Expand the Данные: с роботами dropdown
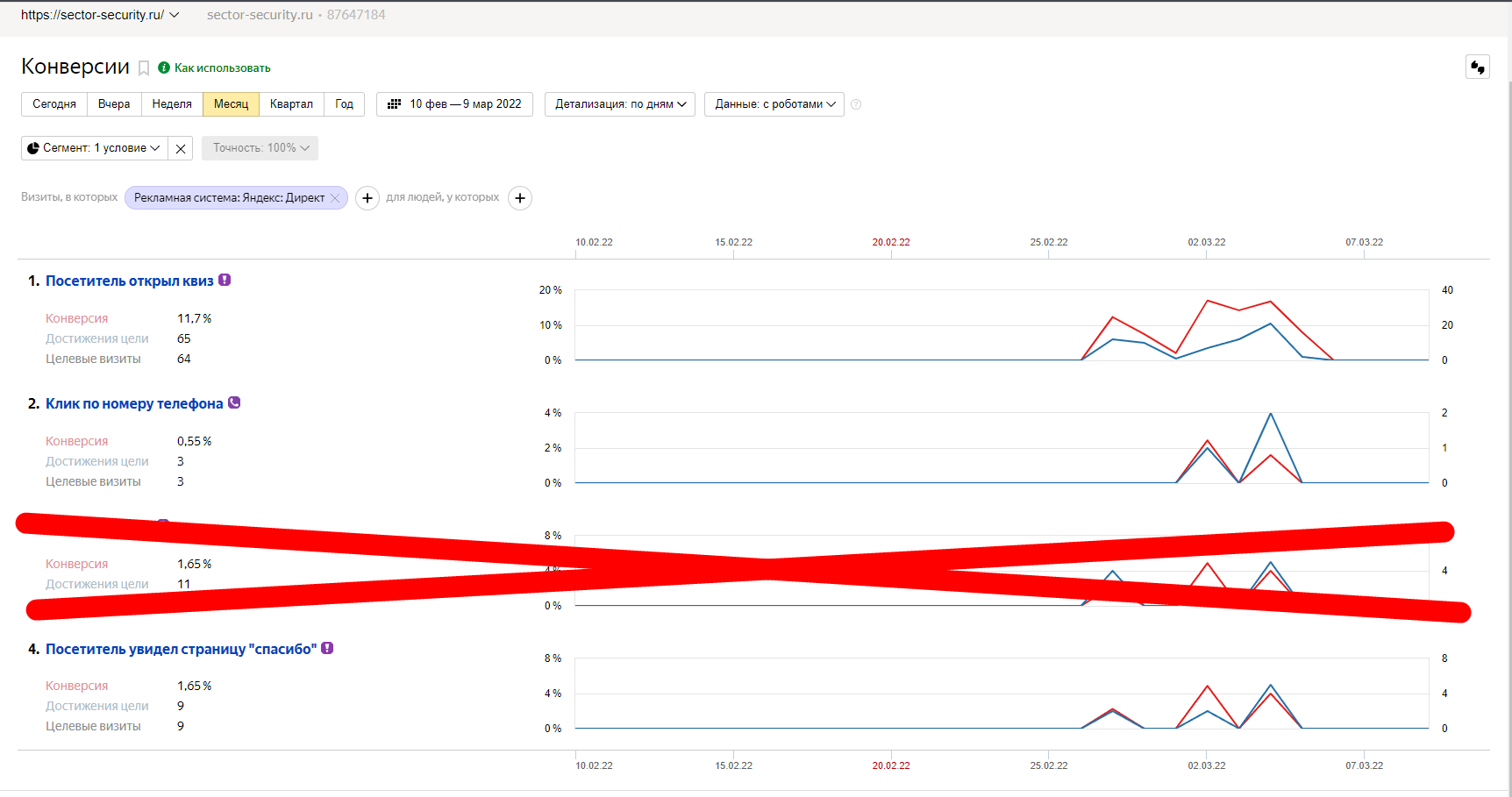Screen dimensions: 1512x797 tap(774, 104)
